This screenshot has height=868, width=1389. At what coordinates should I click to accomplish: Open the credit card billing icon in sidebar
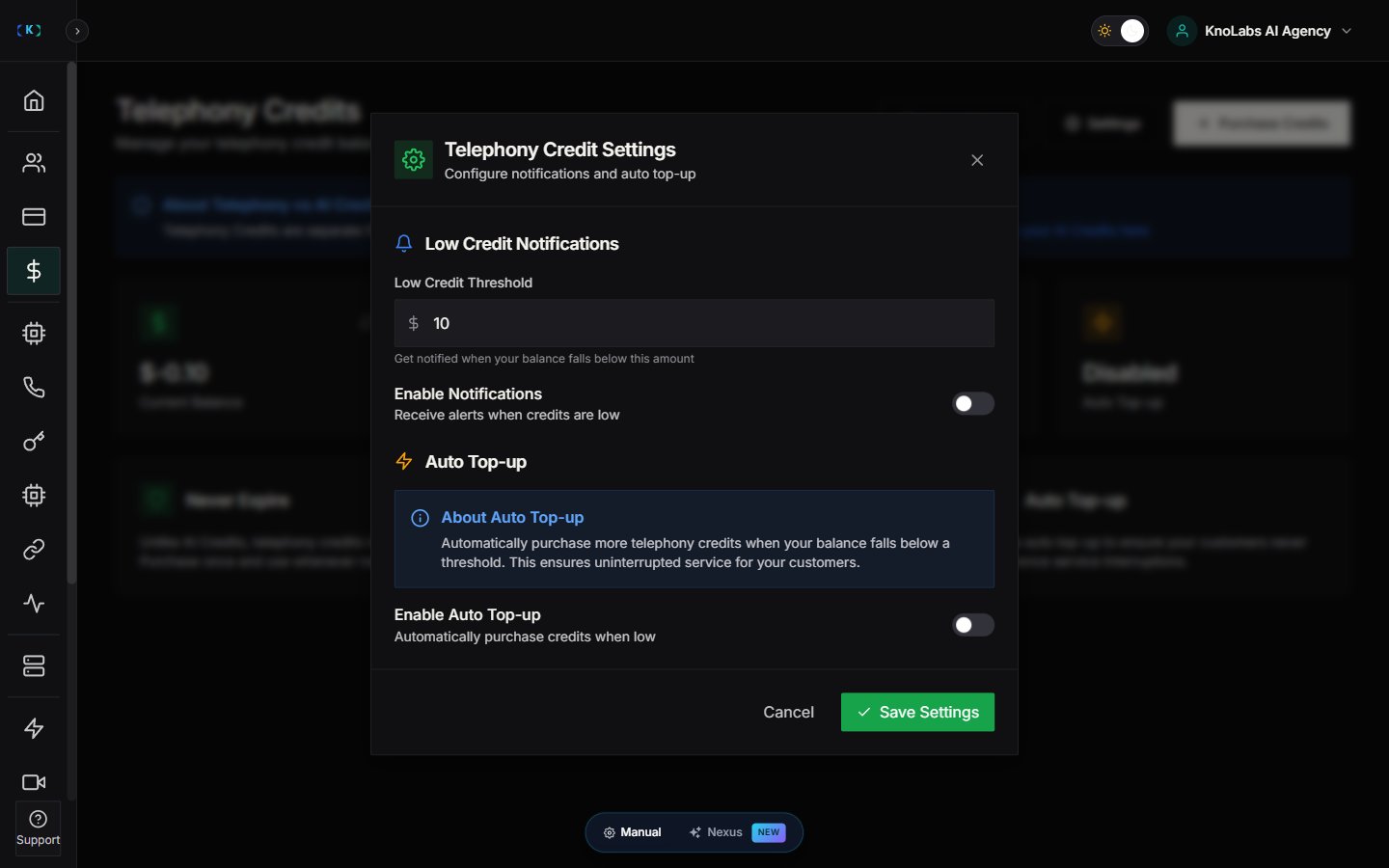point(34,217)
